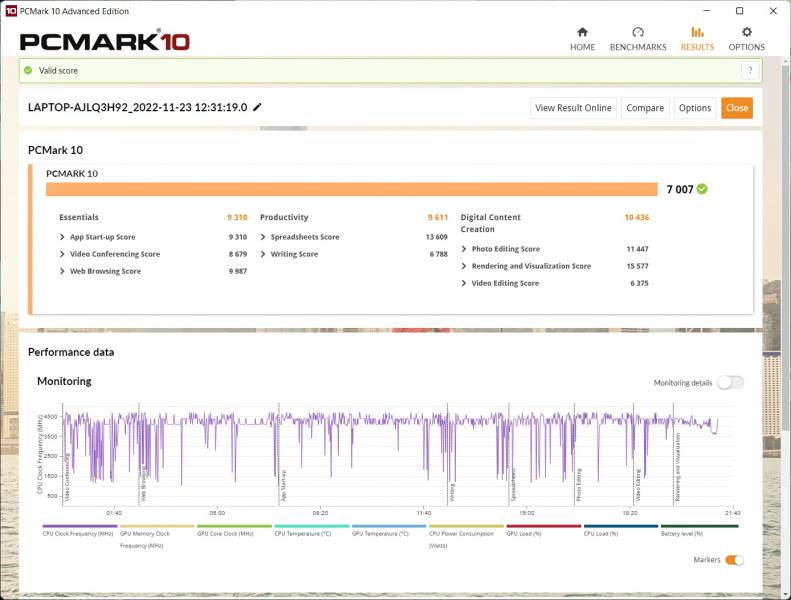Click the Performance data heading
The height and width of the screenshot is (600, 791).
coord(71,352)
